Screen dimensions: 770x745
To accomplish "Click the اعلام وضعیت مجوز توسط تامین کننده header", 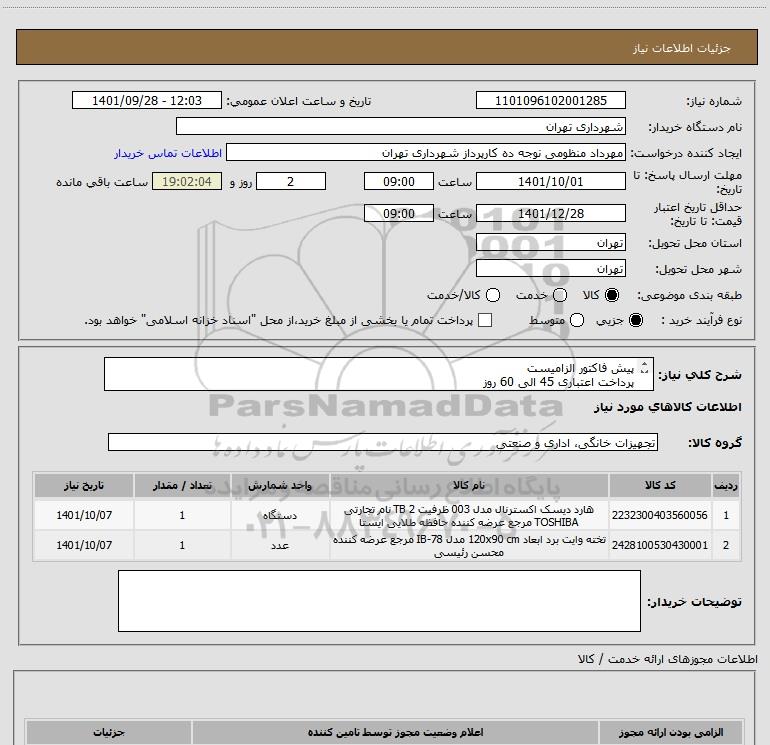I will [x=395, y=732].
